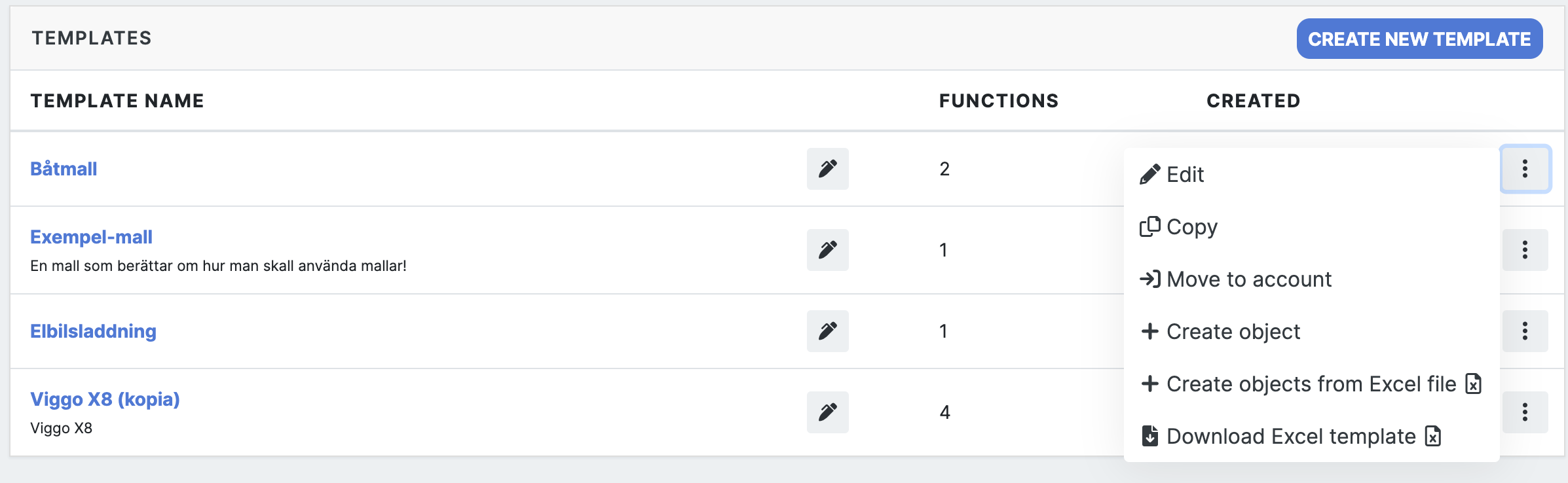Open the three-dot menu for Elbilsladdning
Viewport: 1568px width, 483px height.
(1525, 331)
